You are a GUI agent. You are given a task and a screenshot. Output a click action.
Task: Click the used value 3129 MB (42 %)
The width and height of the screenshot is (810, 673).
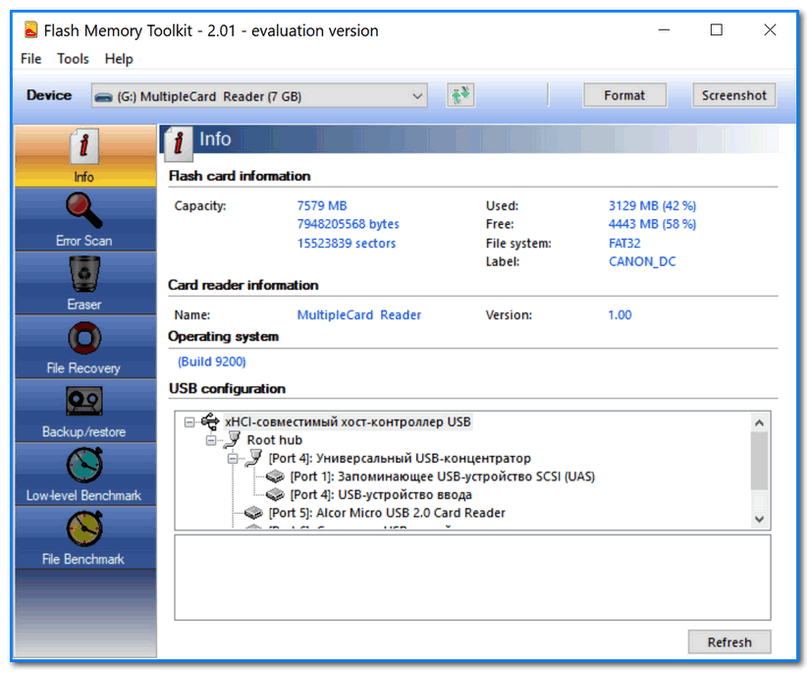652,206
